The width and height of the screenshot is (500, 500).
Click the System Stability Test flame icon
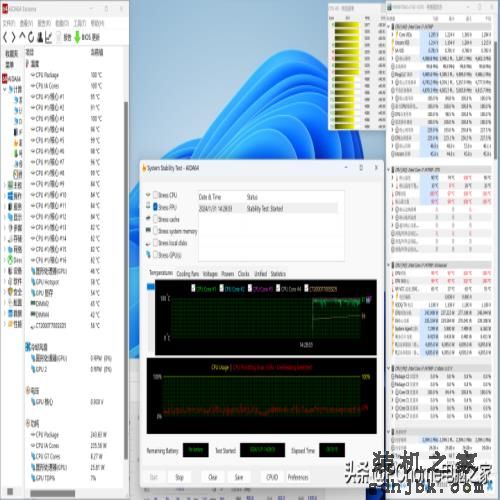144,168
